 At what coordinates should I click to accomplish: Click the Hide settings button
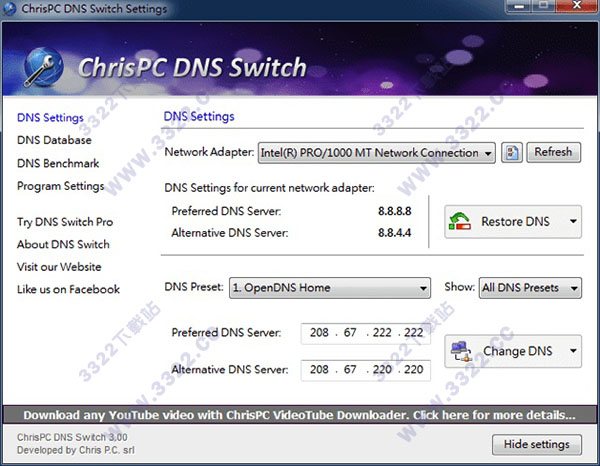pos(537,445)
